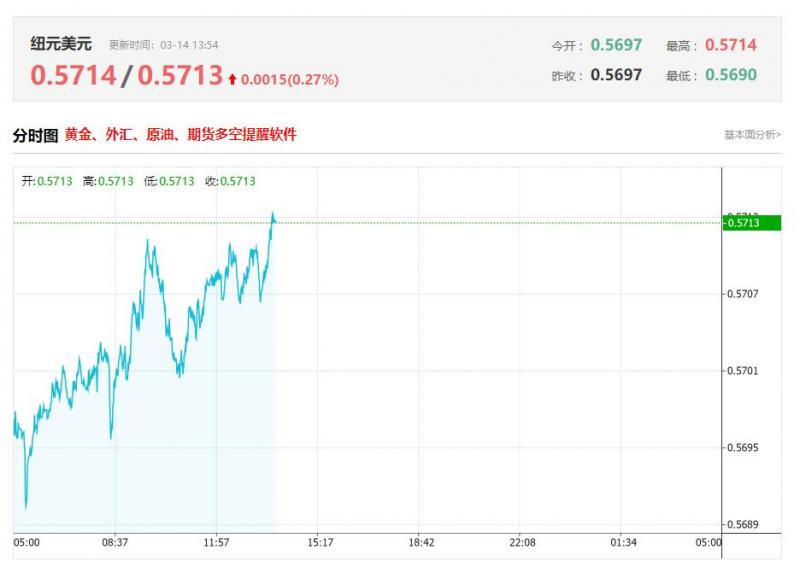The image size is (800, 573).
Task: Click the 0.5695 price axis label
Action: [742, 448]
